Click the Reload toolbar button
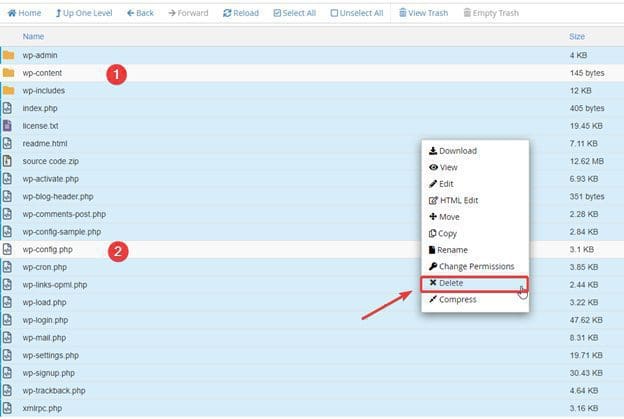This screenshot has height=419, width=624. tap(240, 13)
